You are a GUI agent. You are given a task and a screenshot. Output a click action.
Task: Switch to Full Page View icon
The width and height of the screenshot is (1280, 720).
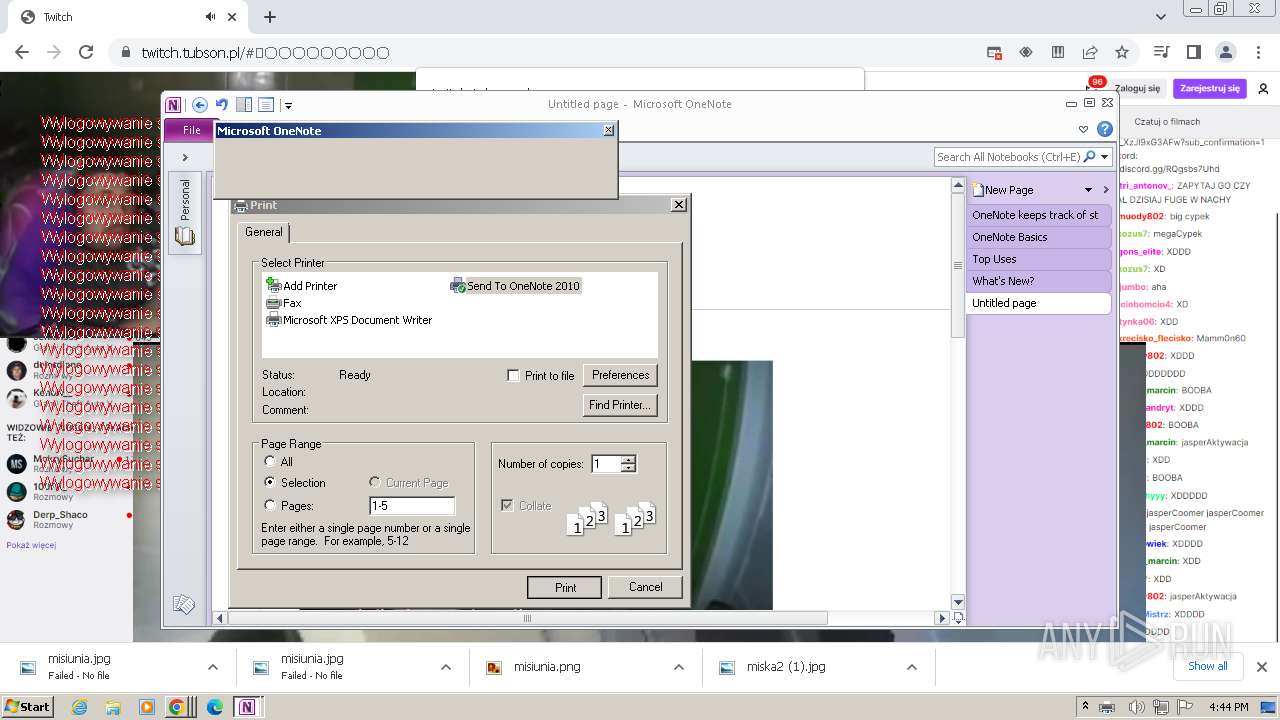pyautogui.click(x=266, y=104)
